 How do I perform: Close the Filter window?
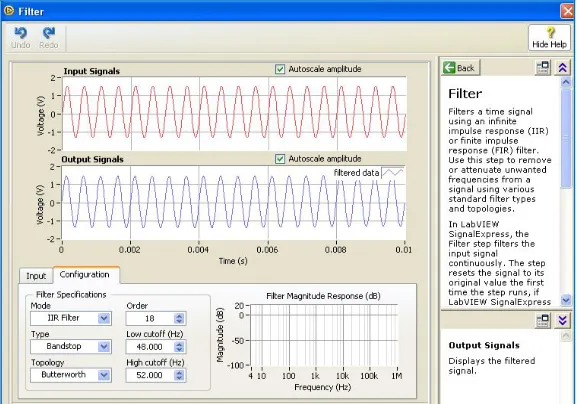point(568,11)
